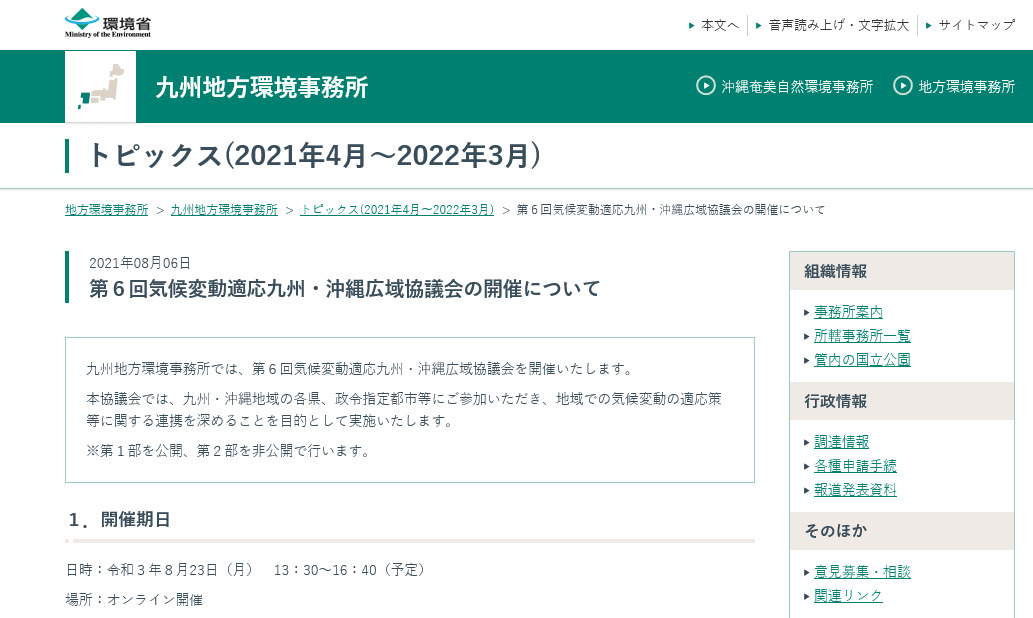Viewport: 1033px width, 618px height.
Task: Click the arrow icon next to 本文へ
Action: 689,25
